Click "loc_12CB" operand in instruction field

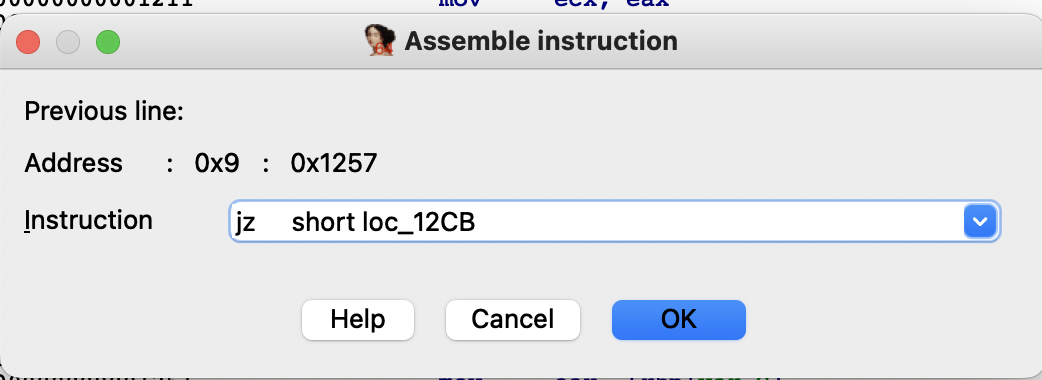click(x=419, y=223)
